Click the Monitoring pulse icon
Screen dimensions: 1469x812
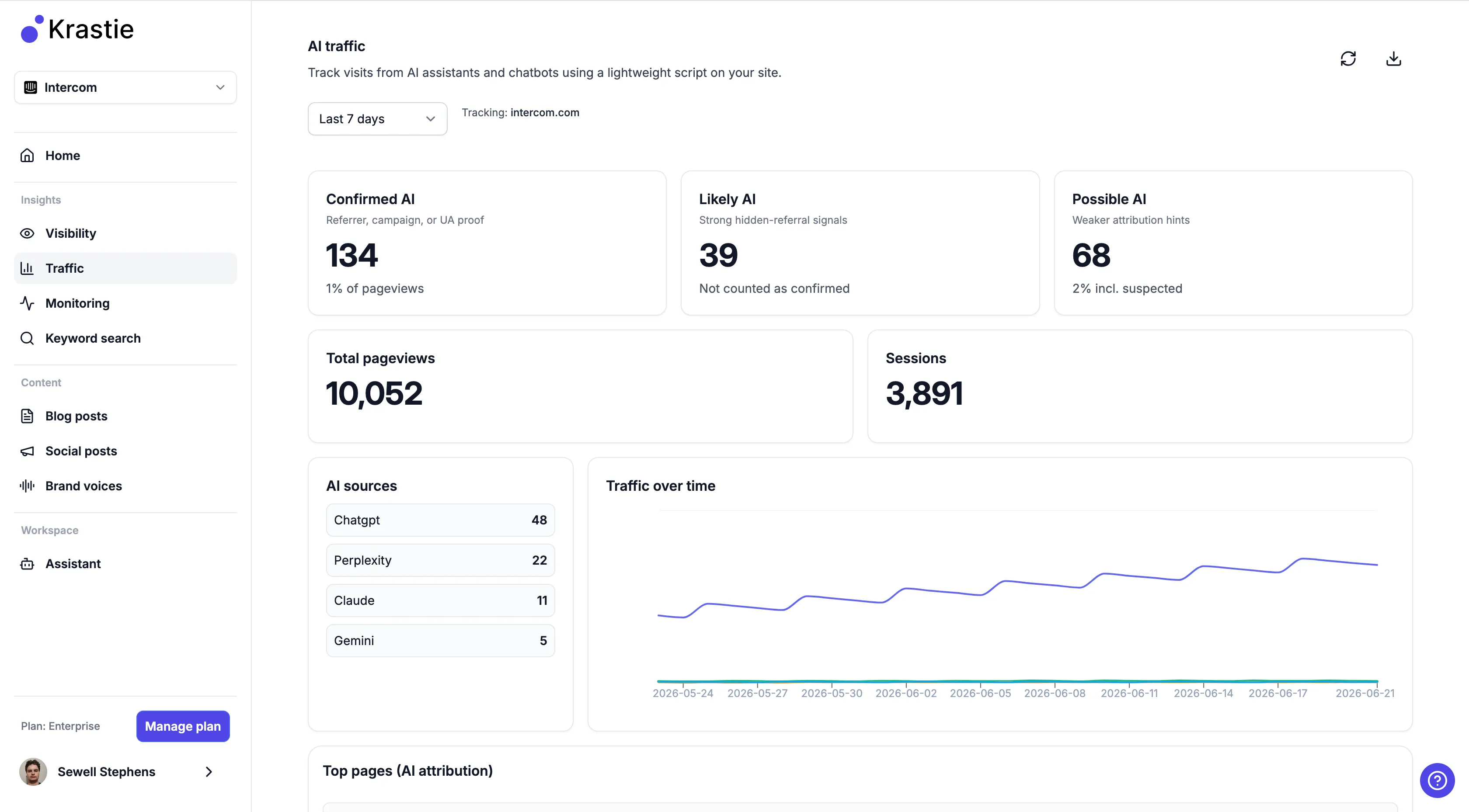pos(27,303)
